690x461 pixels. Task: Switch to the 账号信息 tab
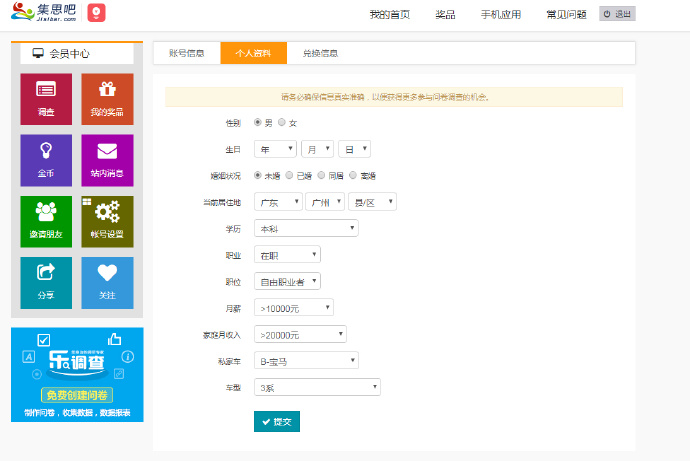tap(187, 53)
